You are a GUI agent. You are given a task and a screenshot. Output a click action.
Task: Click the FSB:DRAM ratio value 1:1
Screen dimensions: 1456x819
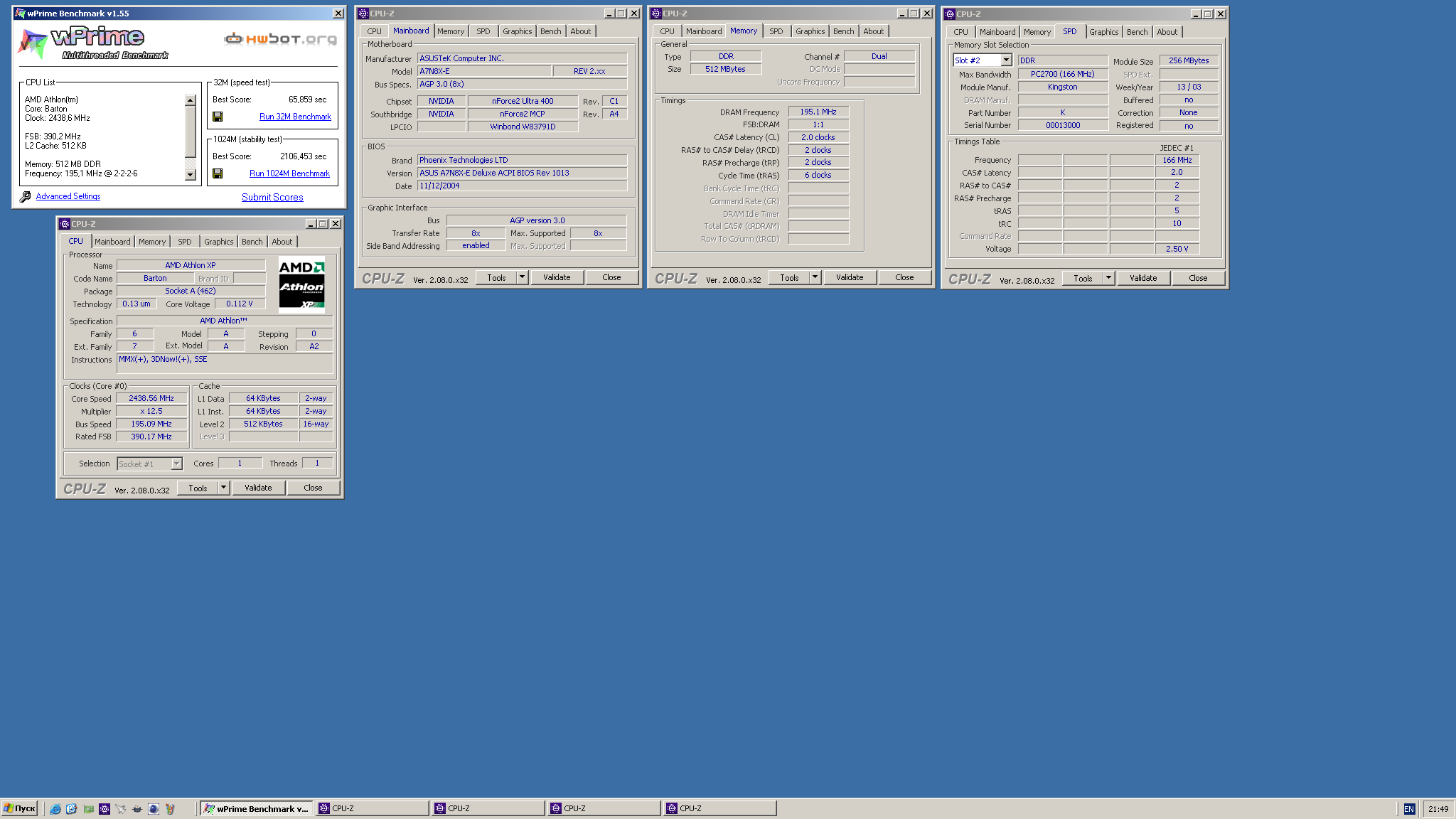[x=818, y=124]
